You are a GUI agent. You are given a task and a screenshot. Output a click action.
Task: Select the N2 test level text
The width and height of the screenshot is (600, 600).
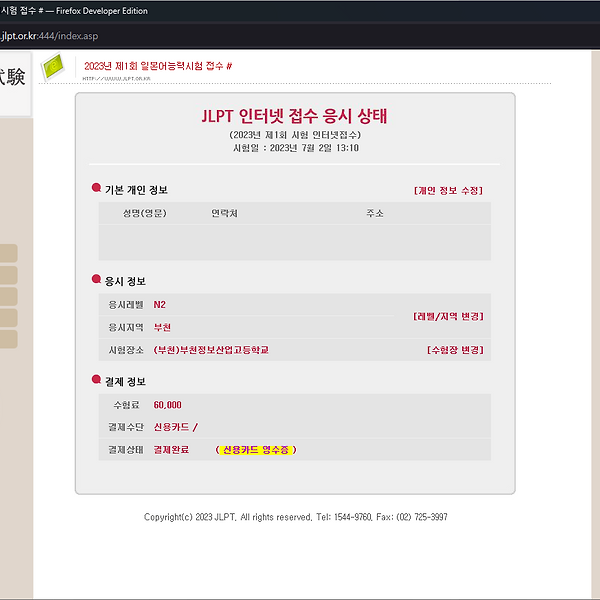[x=160, y=305]
